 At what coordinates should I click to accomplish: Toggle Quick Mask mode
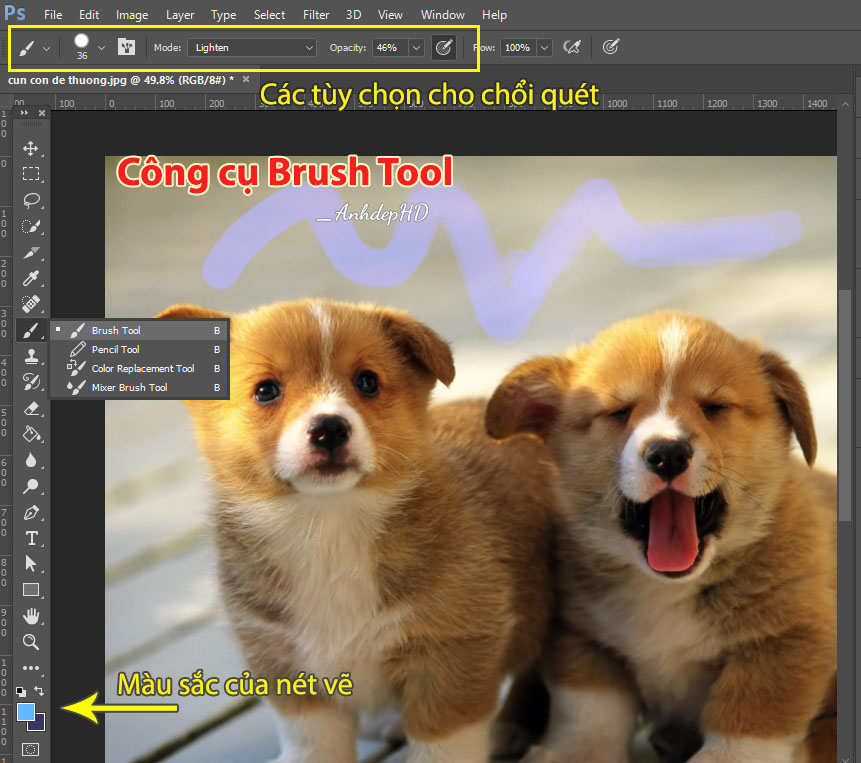(x=31, y=749)
